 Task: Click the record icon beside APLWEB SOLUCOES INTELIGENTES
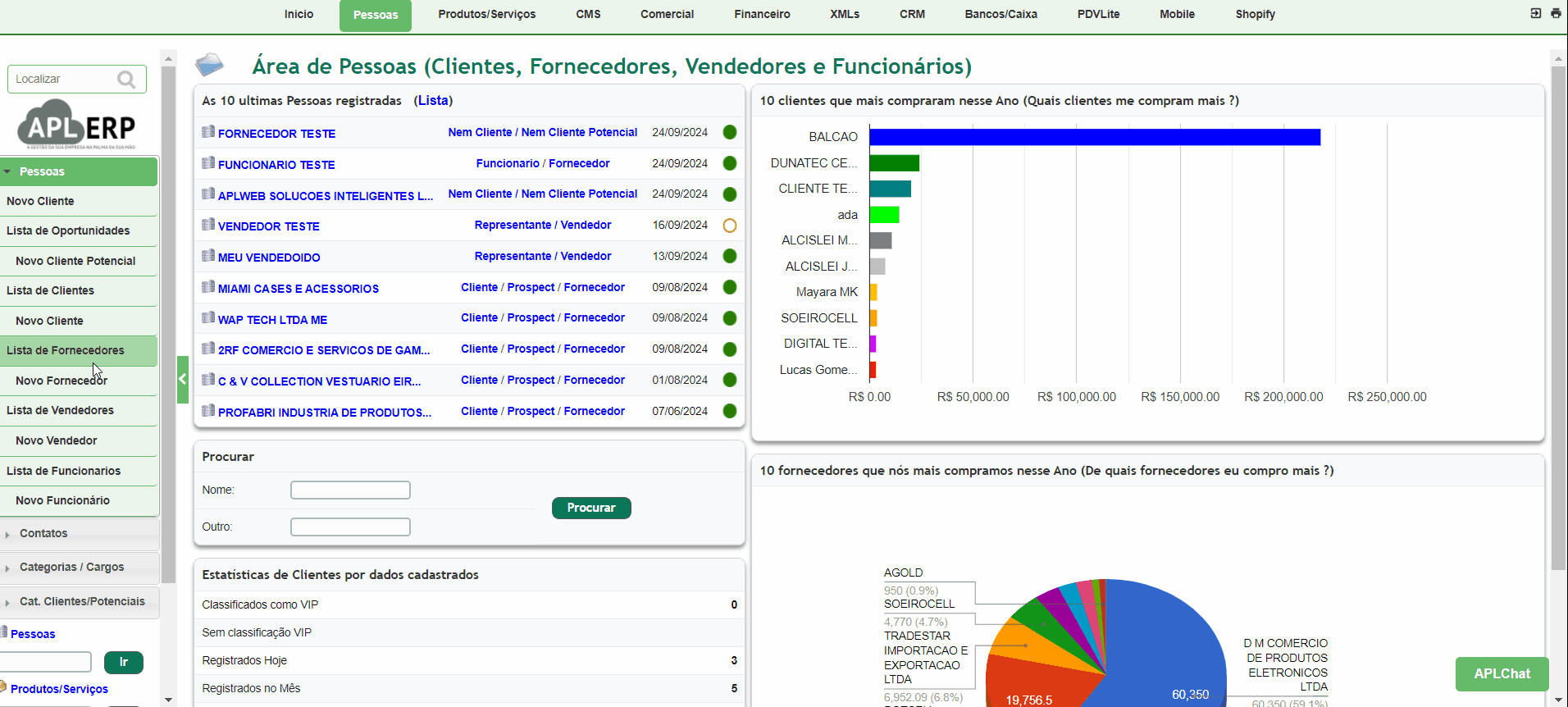coord(208,194)
